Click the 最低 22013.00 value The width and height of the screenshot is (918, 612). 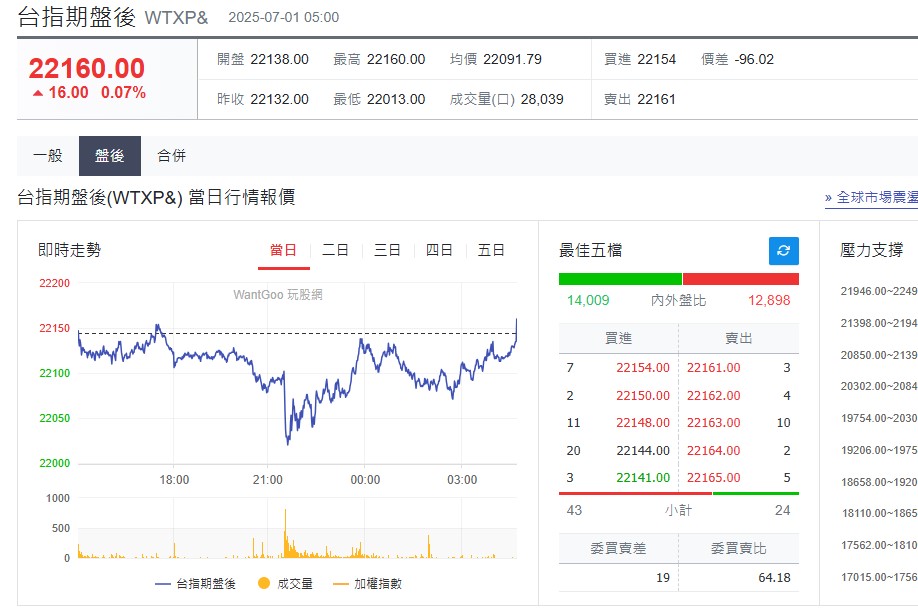396,100
